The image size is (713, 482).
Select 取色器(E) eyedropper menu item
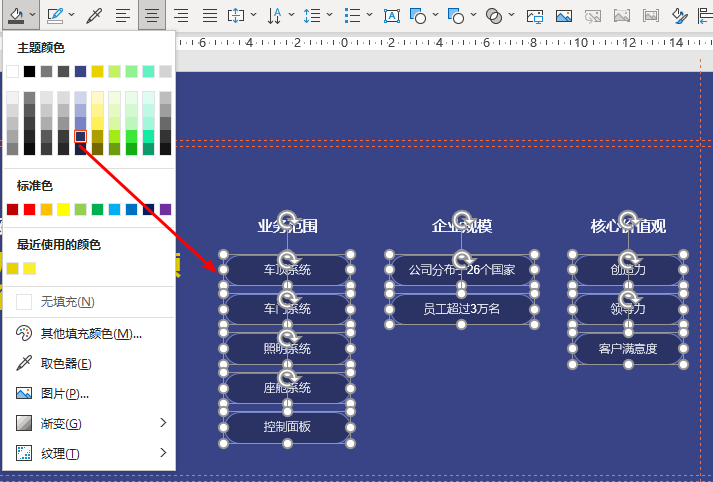[x=89, y=363]
